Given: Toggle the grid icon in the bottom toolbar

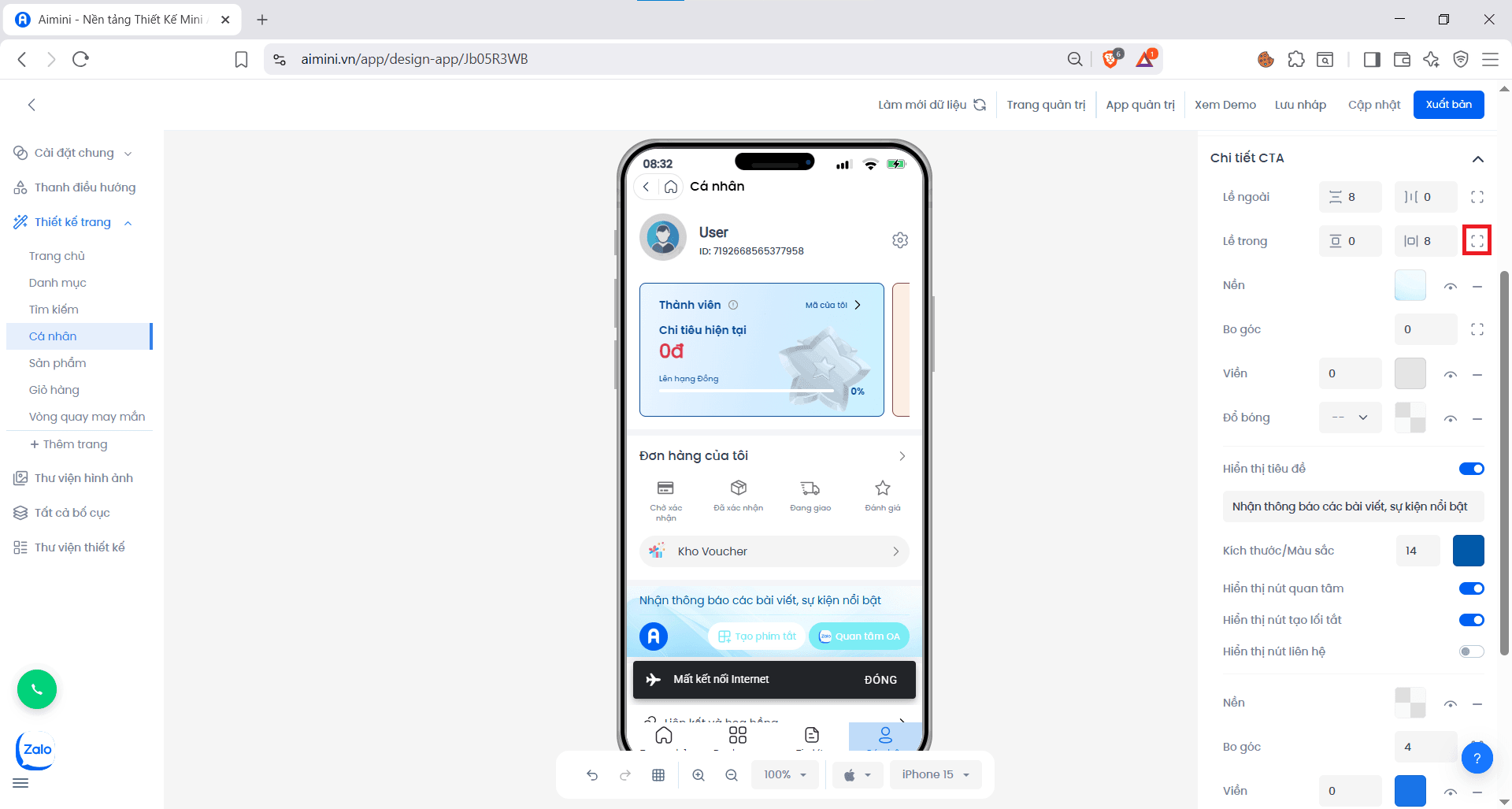Looking at the screenshot, I should pos(658,775).
